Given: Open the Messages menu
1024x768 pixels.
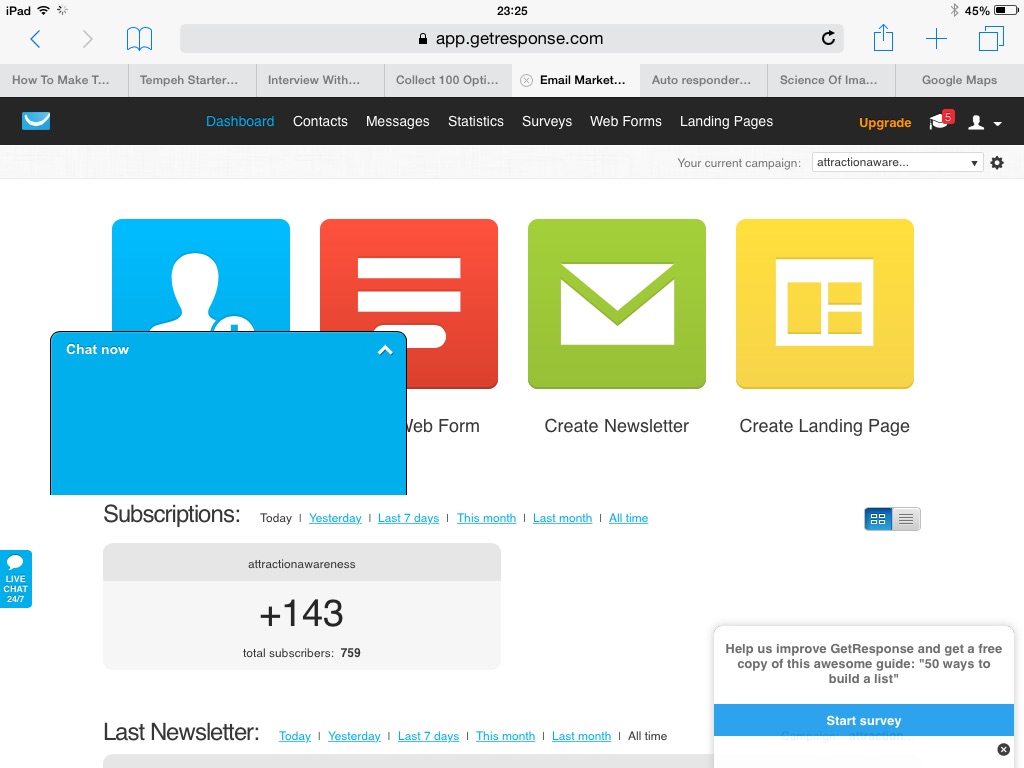Looking at the screenshot, I should [x=397, y=121].
